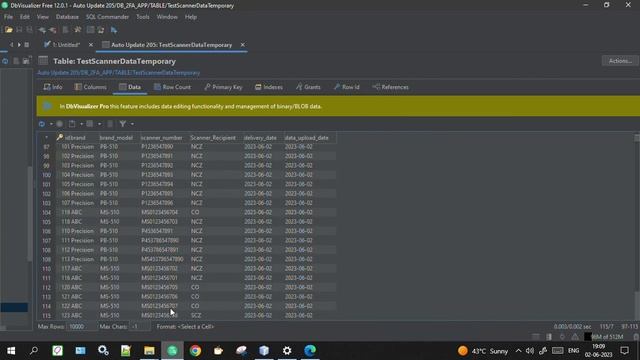640x360 pixels.
Task: Close the Auto Update 205 TestScannerDataTemporary tab
Action: click(242, 44)
